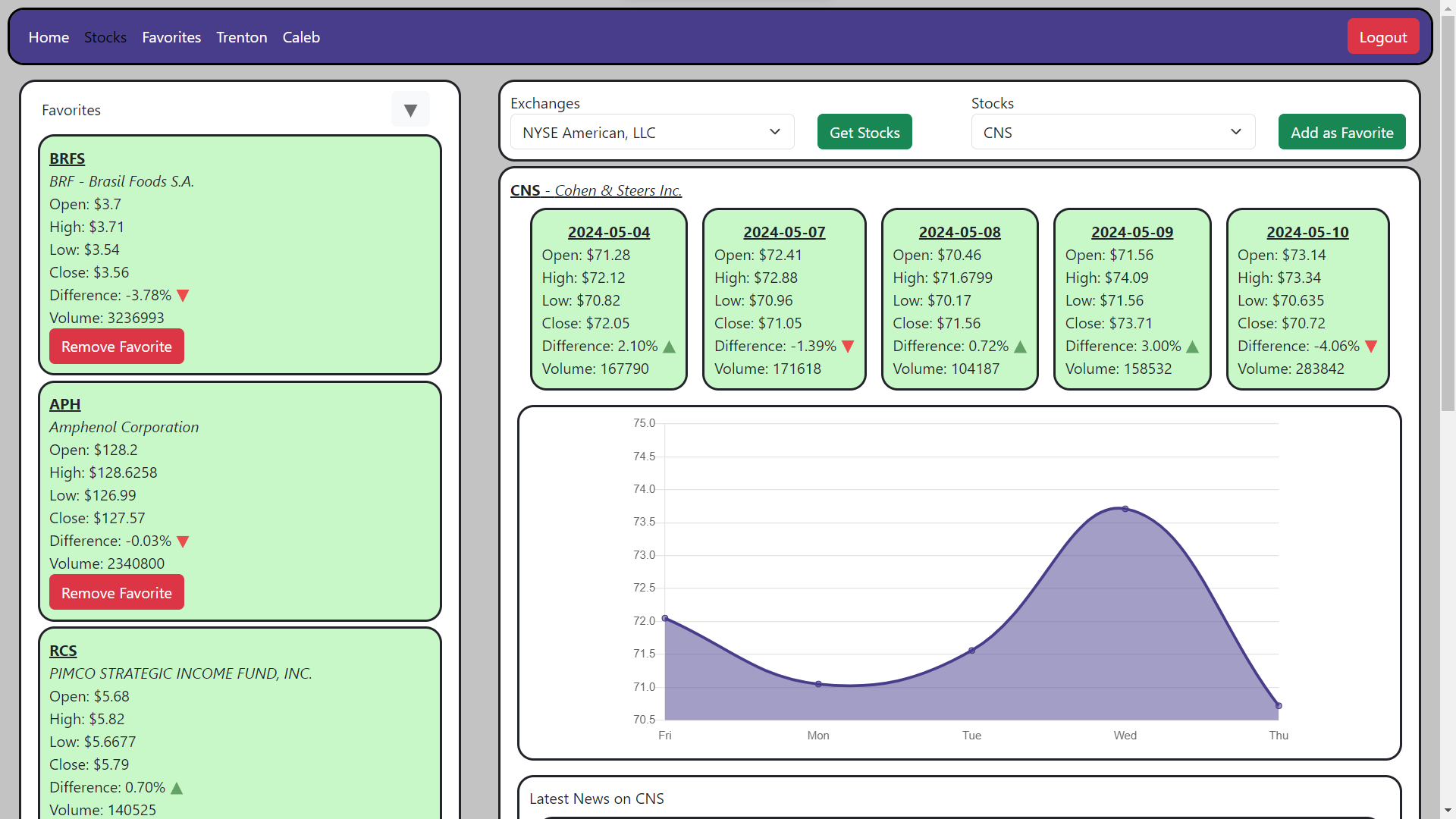1456x819 pixels.
Task: Click the APH ticker heading
Action: [x=64, y=404]
